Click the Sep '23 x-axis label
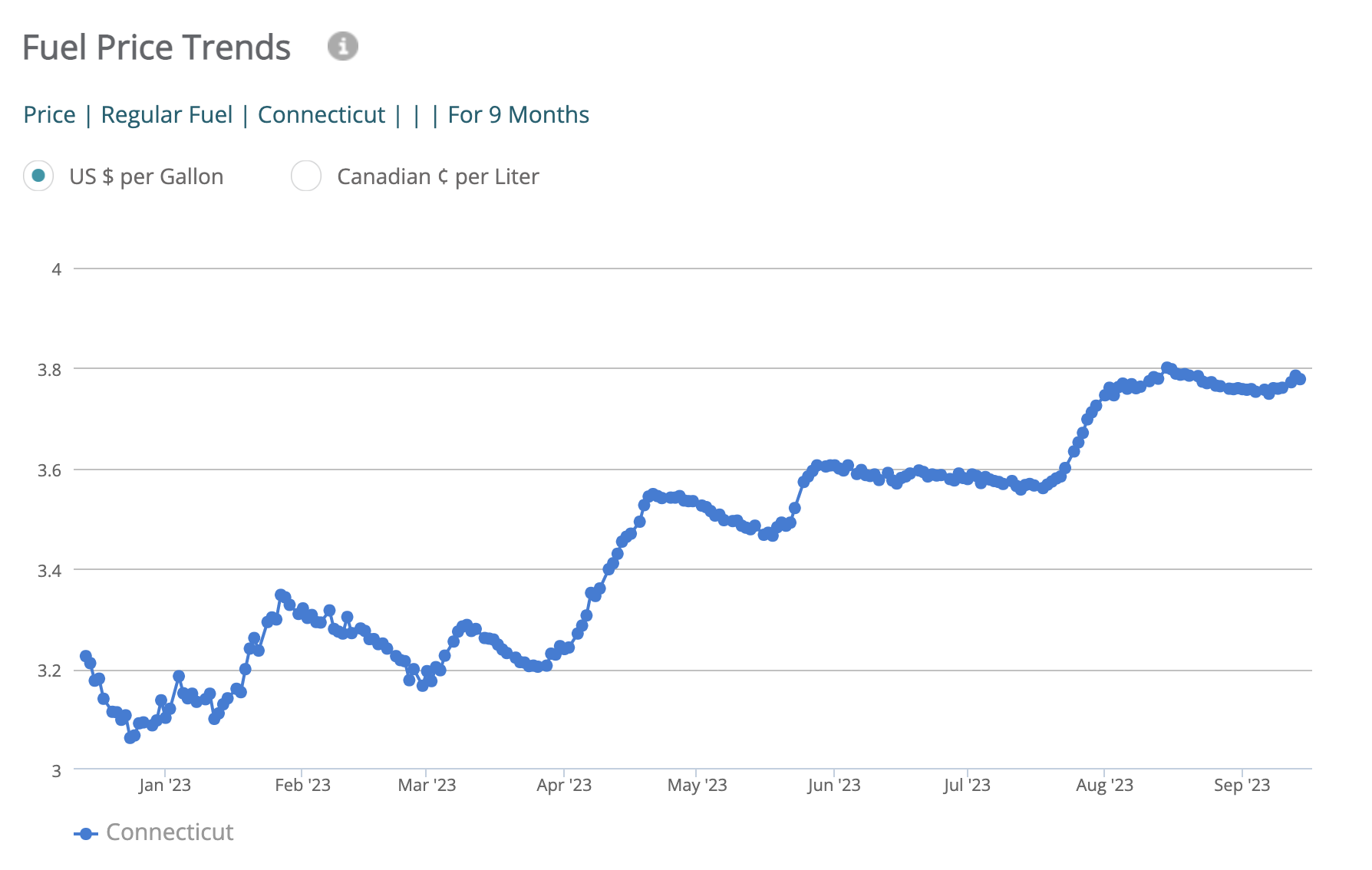1372x870 pixels. [1242, 786]
